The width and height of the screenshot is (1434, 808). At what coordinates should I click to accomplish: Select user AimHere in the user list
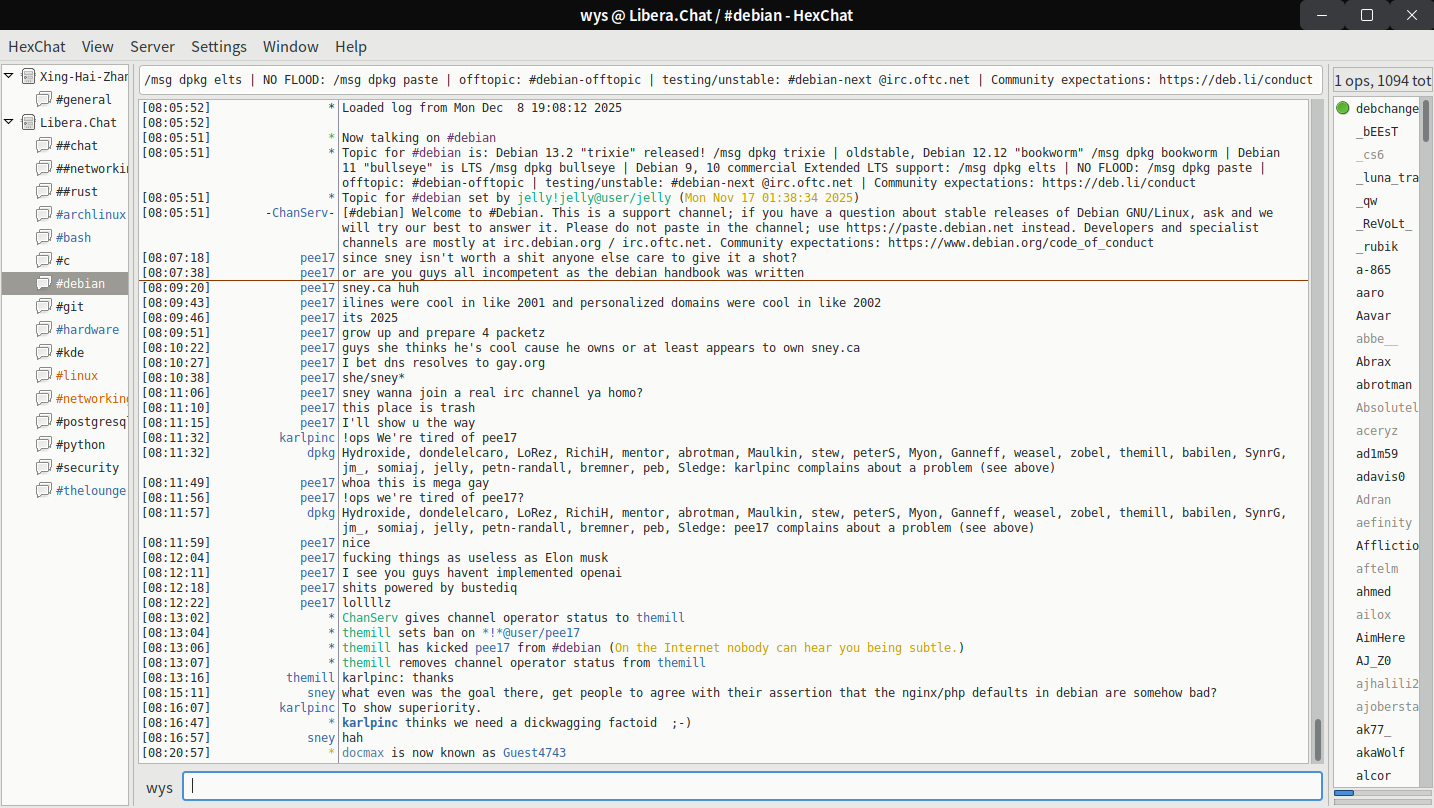[1380, 638]
